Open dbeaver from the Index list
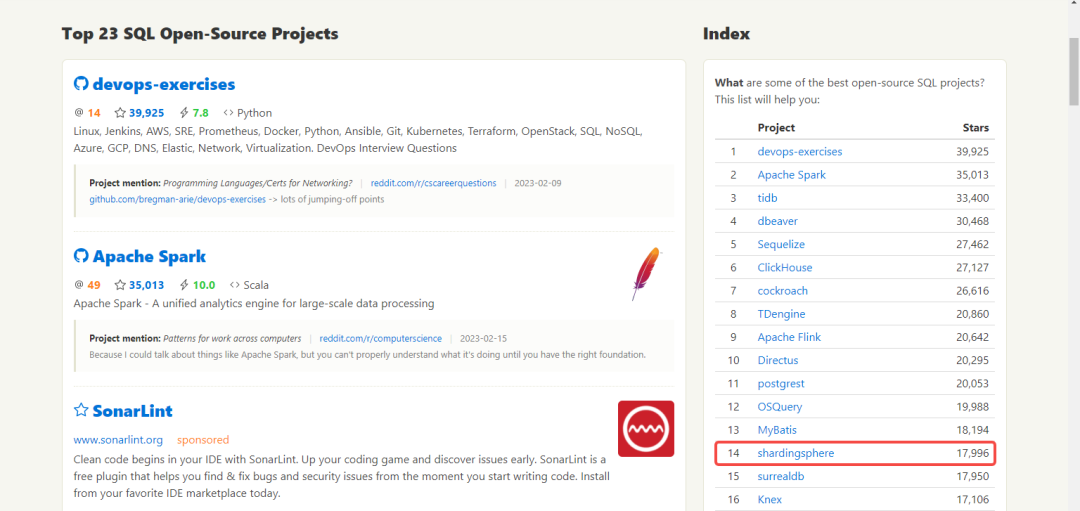 click(778, 221)
